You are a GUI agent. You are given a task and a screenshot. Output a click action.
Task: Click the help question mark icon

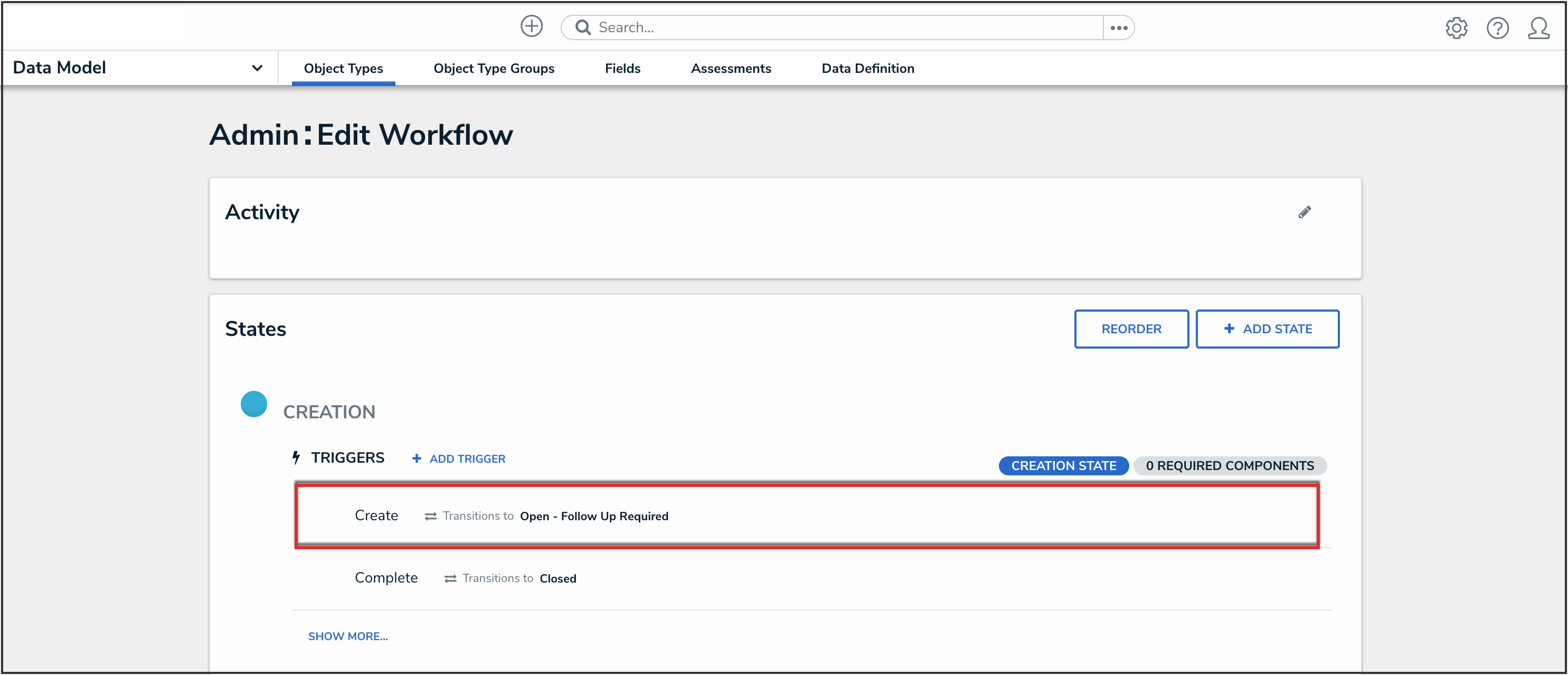[1497, 28]
